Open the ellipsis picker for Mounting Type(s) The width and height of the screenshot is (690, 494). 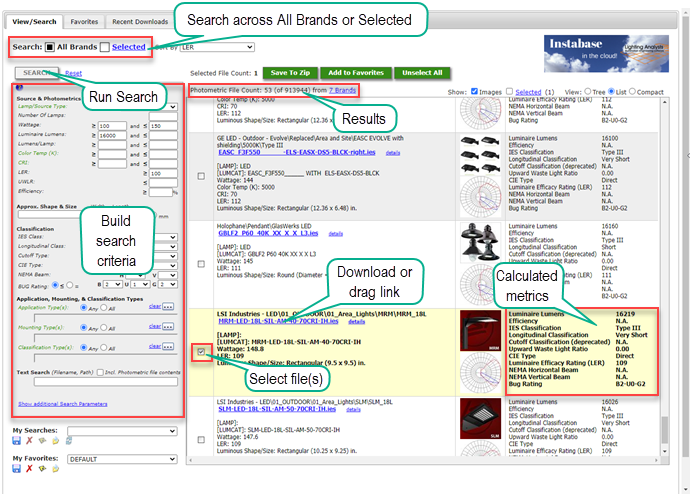(x=168, y=326)
